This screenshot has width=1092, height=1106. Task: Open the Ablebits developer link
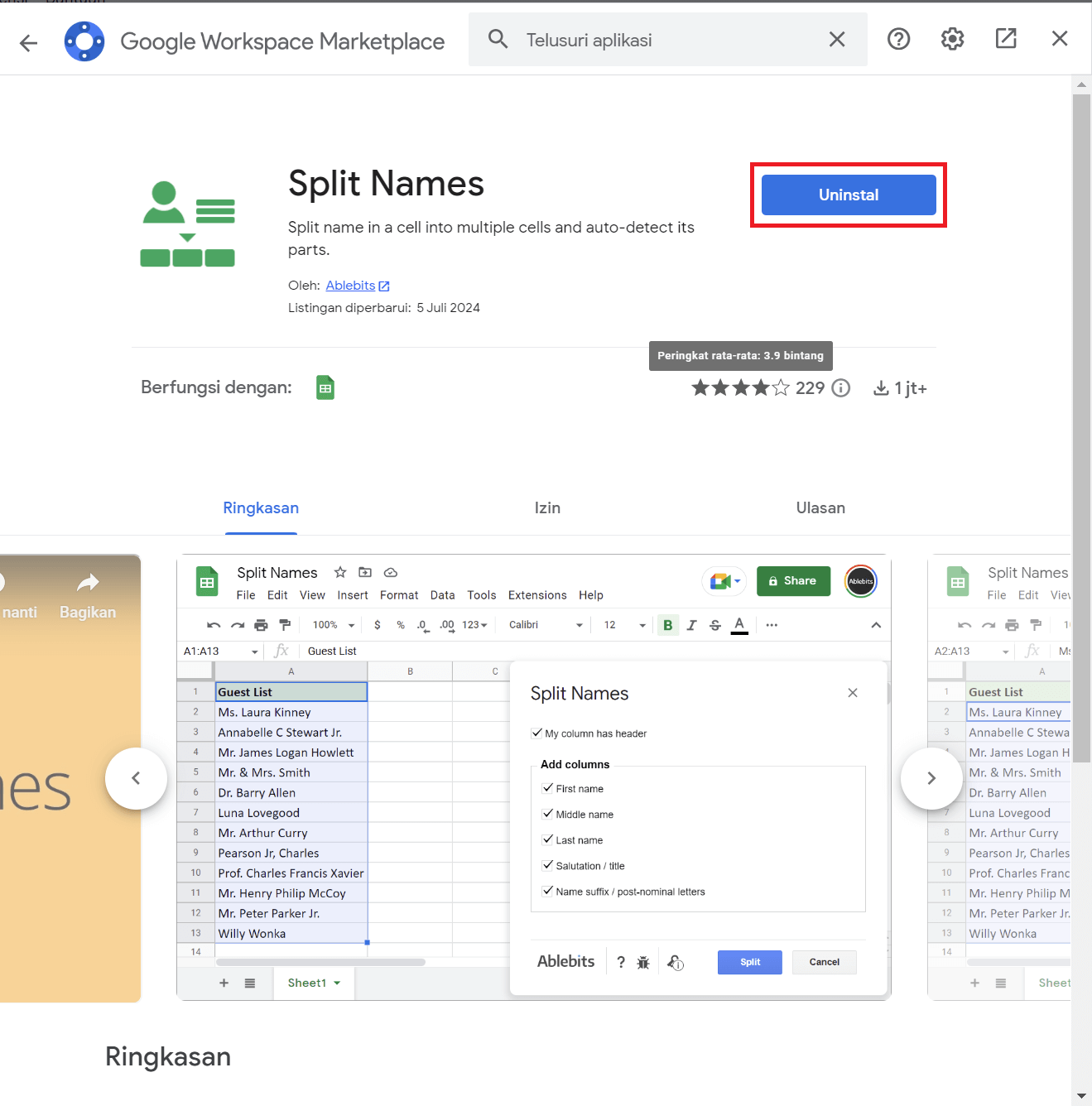(x=350, y=285)
